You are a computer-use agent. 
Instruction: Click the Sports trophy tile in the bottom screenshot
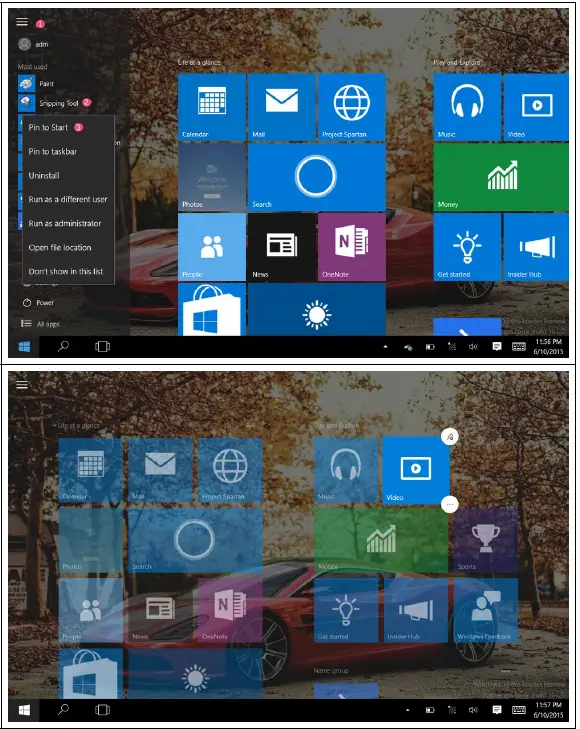coord(486,540)
